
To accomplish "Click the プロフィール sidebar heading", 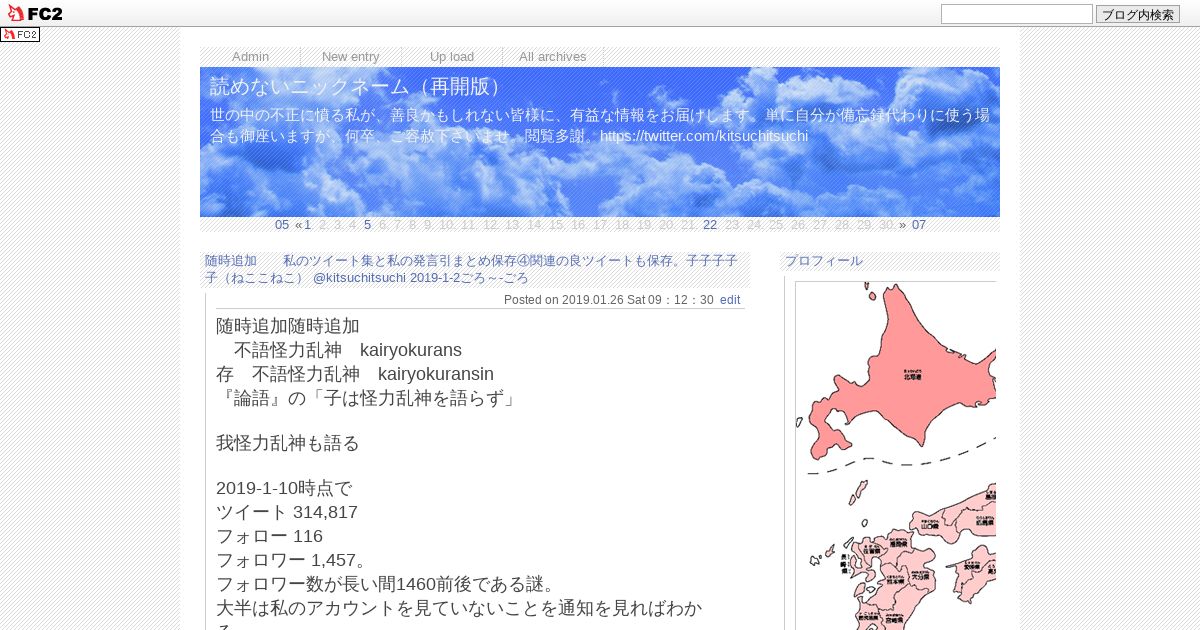I will click(823, 261).
